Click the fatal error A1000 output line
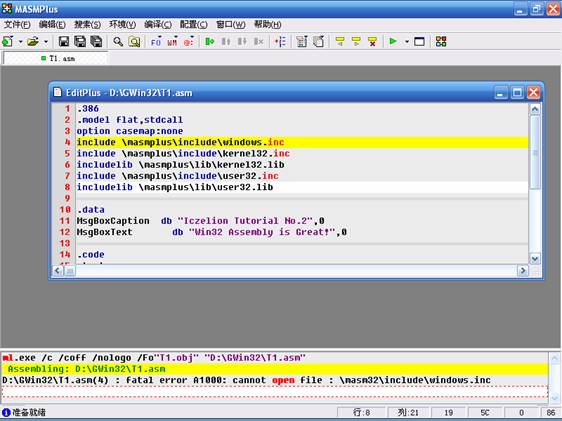 246,380
